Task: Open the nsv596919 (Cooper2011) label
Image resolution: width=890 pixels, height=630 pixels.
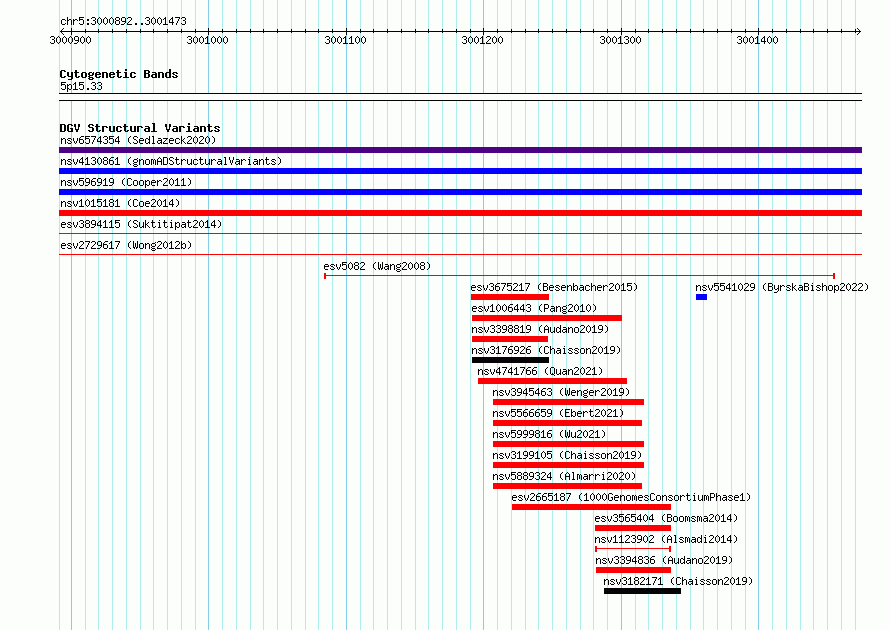Action: [126, 182]
